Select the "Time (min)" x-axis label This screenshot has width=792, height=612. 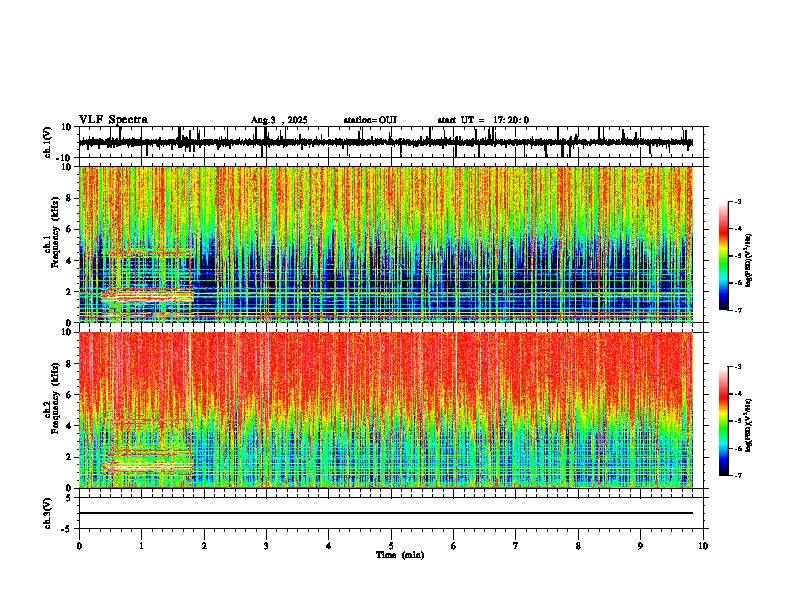(400, 555)
